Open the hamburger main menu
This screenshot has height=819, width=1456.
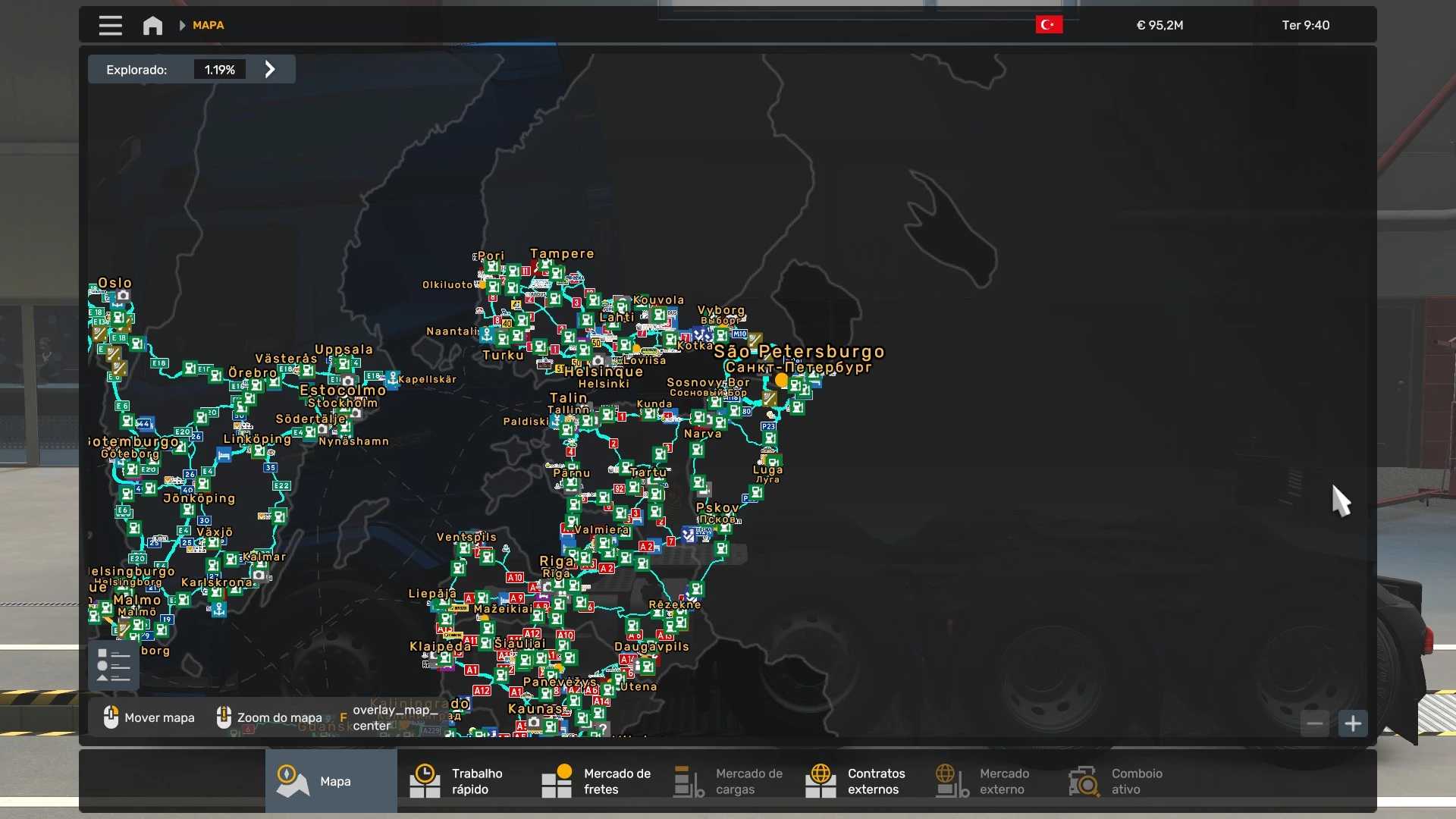[x=110, y=26]
